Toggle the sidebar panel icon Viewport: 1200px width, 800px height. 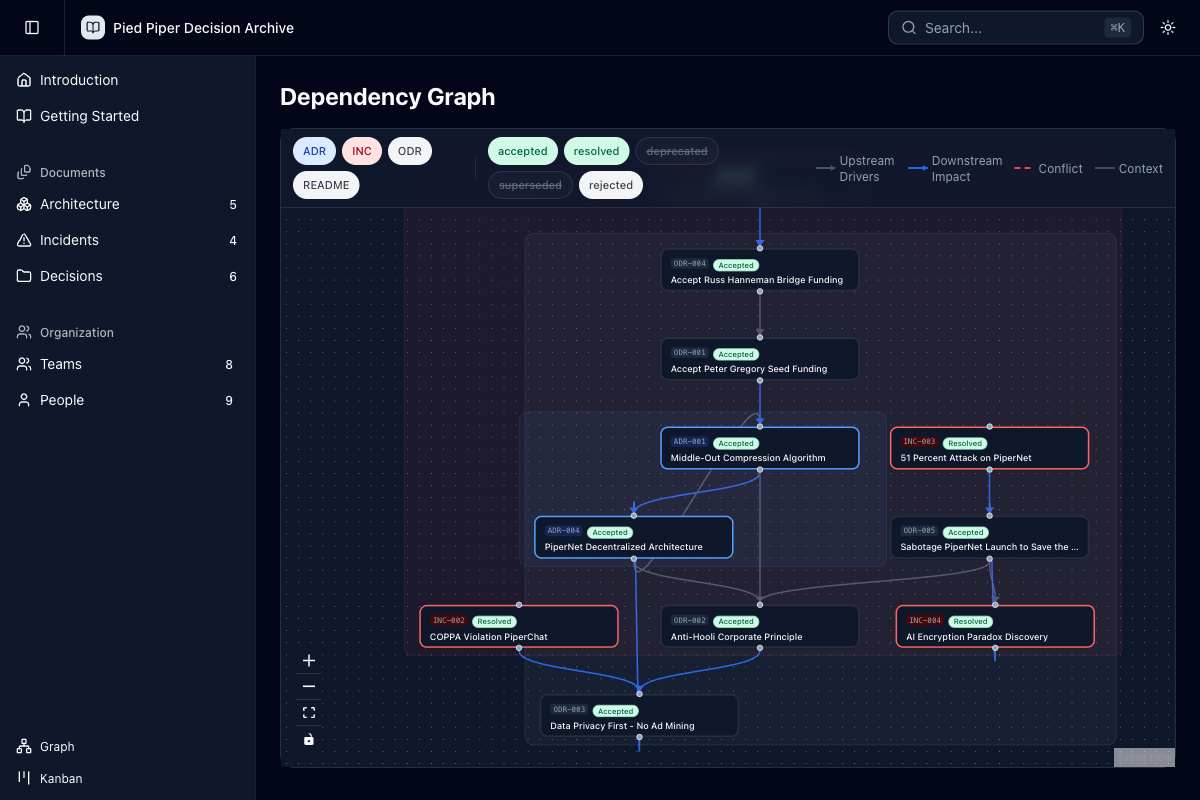pyautogui.click(x=32, y=28)
